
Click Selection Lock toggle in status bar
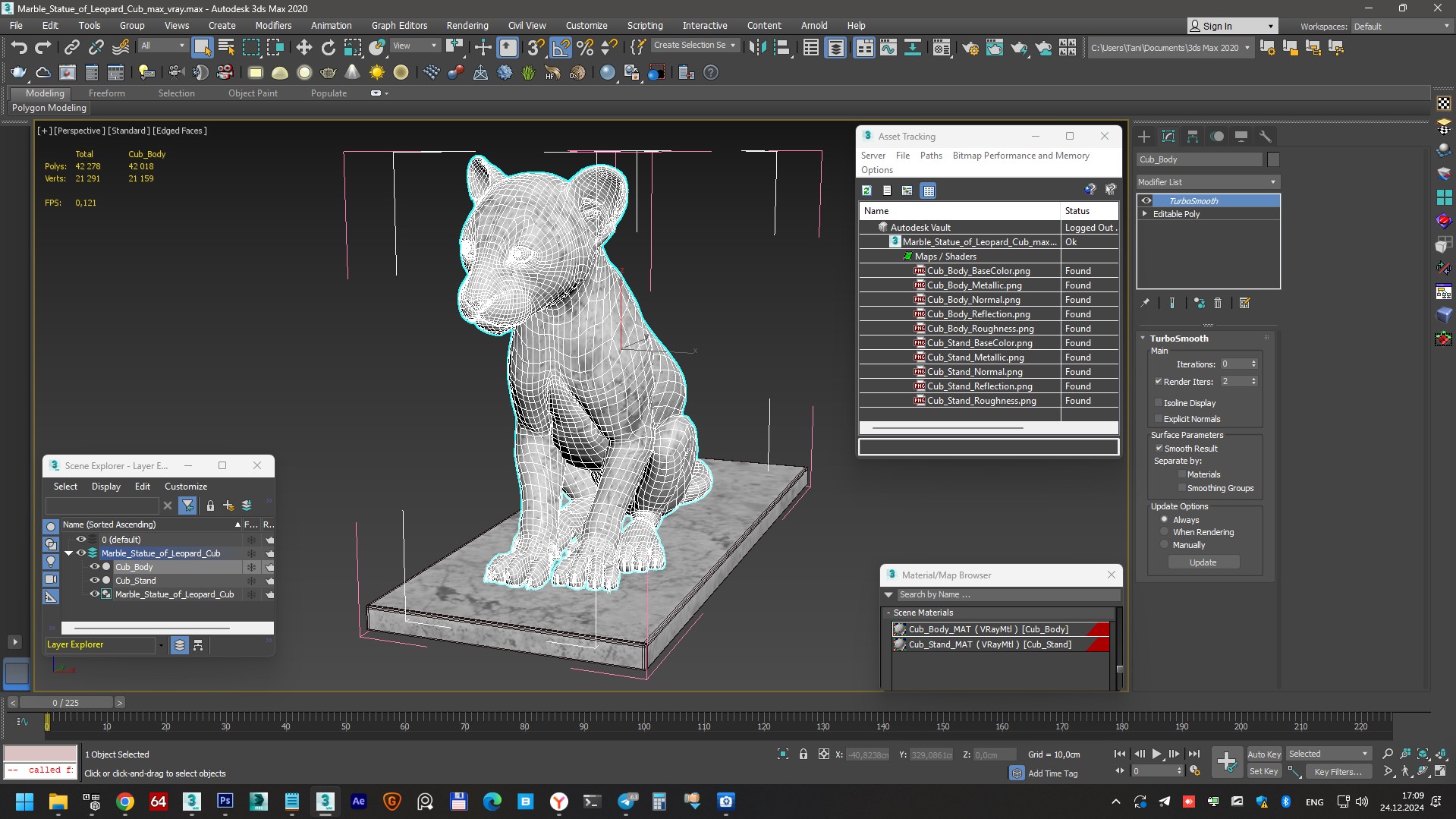pos(803,754)
